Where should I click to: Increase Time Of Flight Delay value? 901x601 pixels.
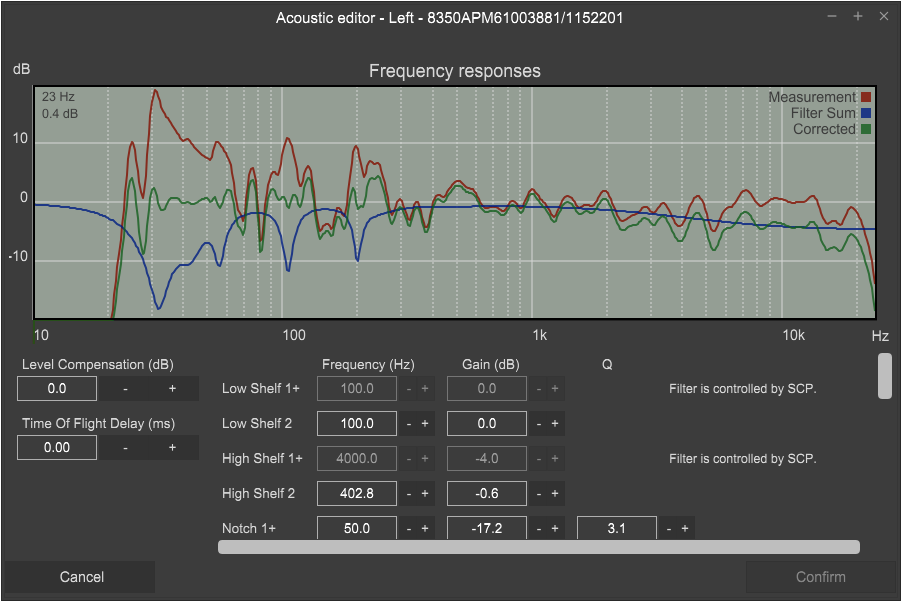coord(172,448)
